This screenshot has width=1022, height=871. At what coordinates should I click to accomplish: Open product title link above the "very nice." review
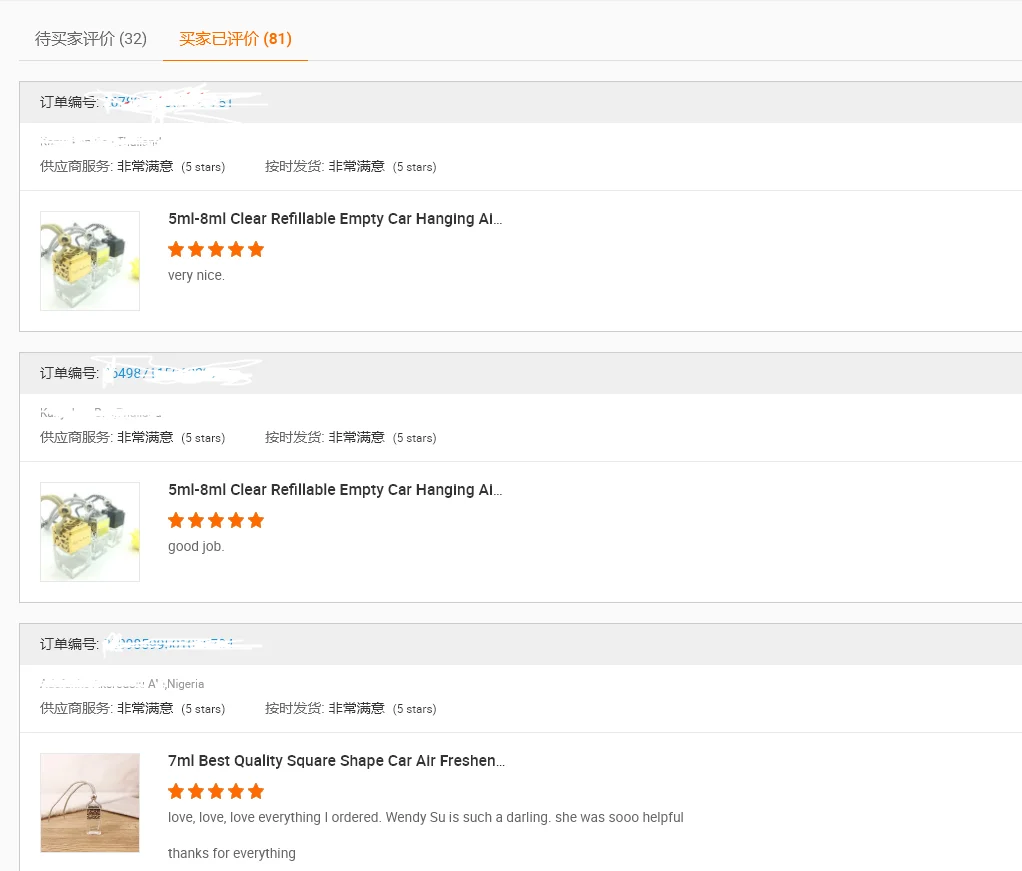pyautogui.click(x=335, y=219)
